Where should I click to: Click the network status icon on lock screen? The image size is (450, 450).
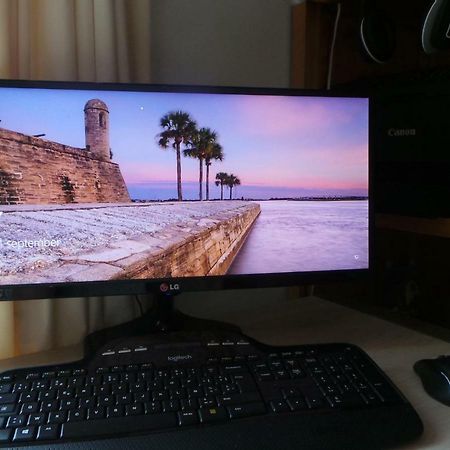point(356,257)
